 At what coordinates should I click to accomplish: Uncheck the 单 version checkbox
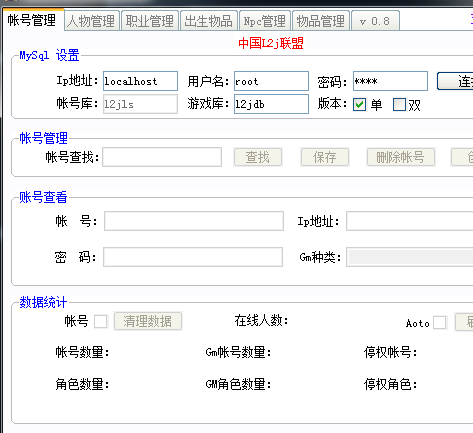tap(360, 105)
